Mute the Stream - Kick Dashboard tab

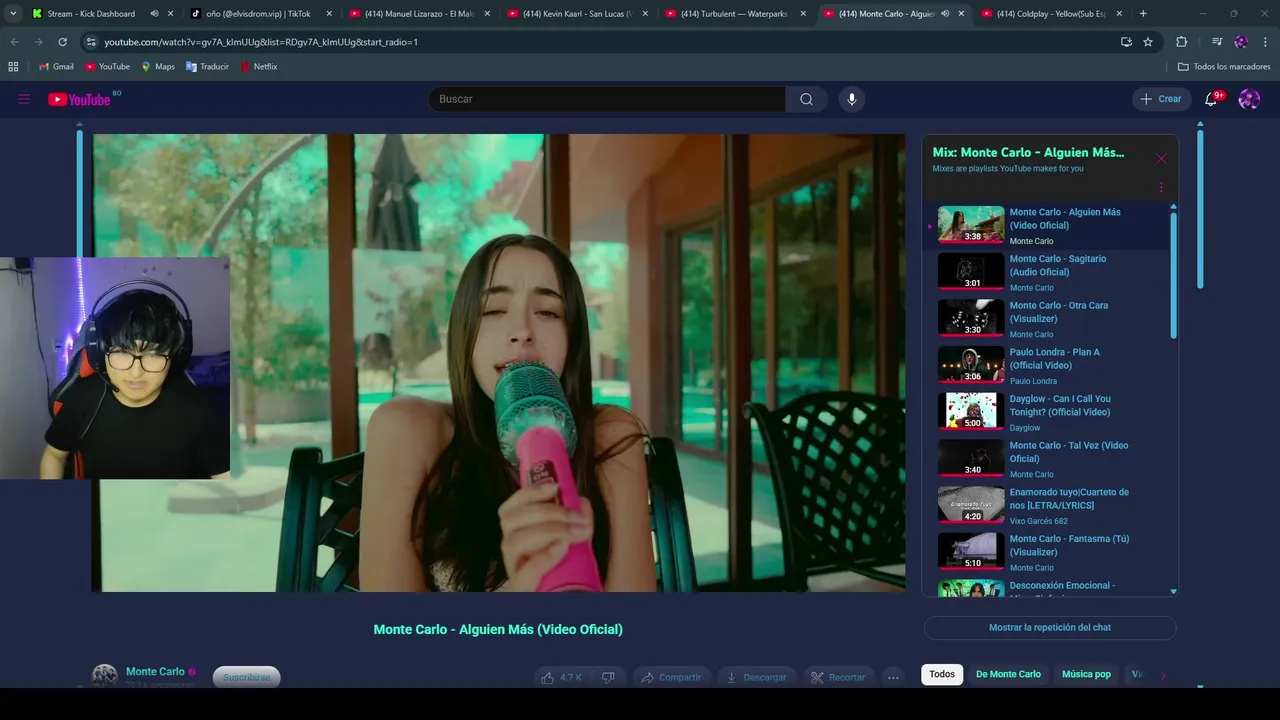(154, 14)
